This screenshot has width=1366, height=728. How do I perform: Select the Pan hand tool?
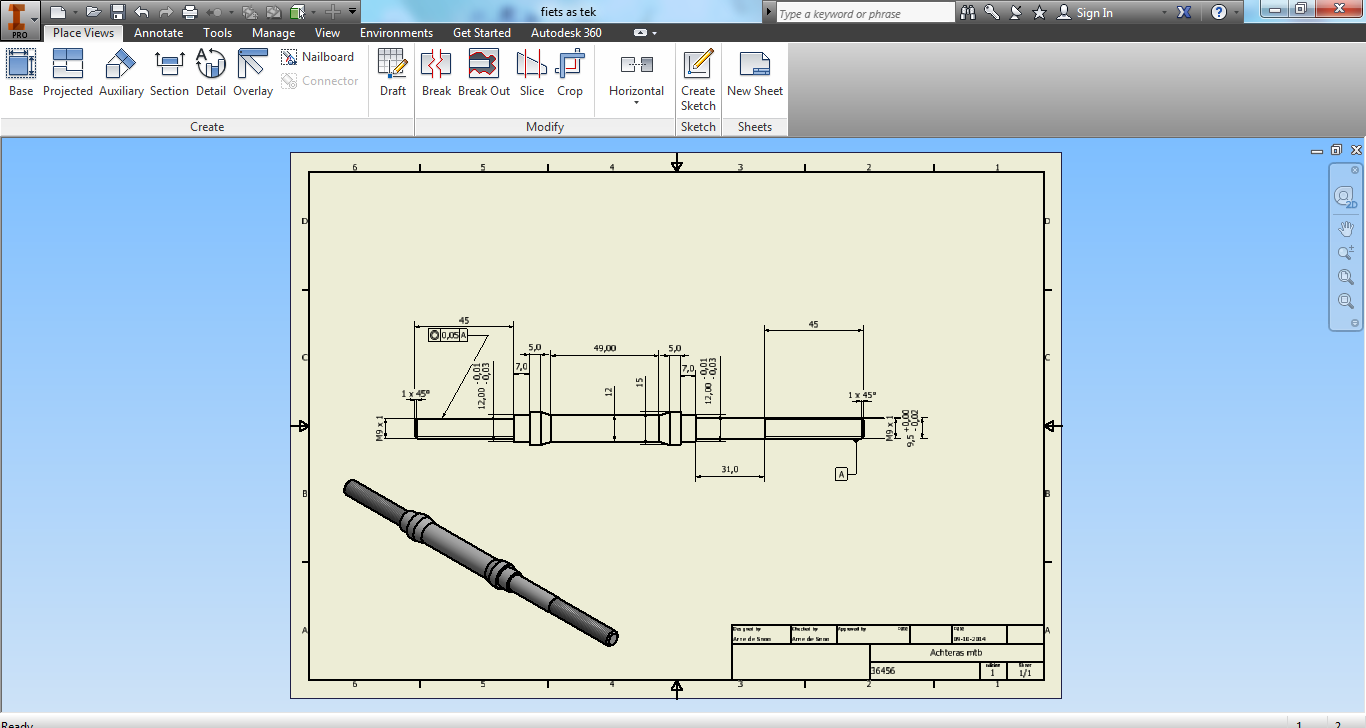click(x=1346, y=229)
